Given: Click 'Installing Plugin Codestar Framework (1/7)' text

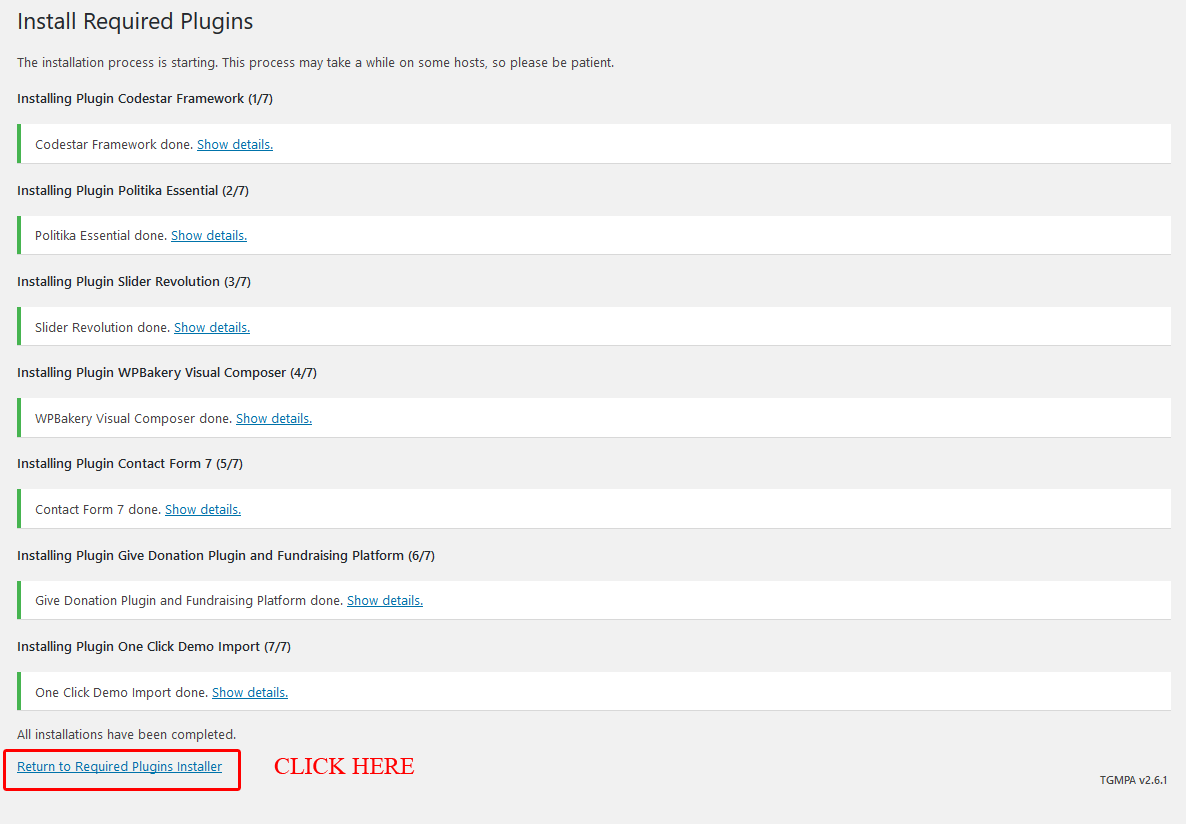Looking at the screenshot, I should (x=144, y=98).
